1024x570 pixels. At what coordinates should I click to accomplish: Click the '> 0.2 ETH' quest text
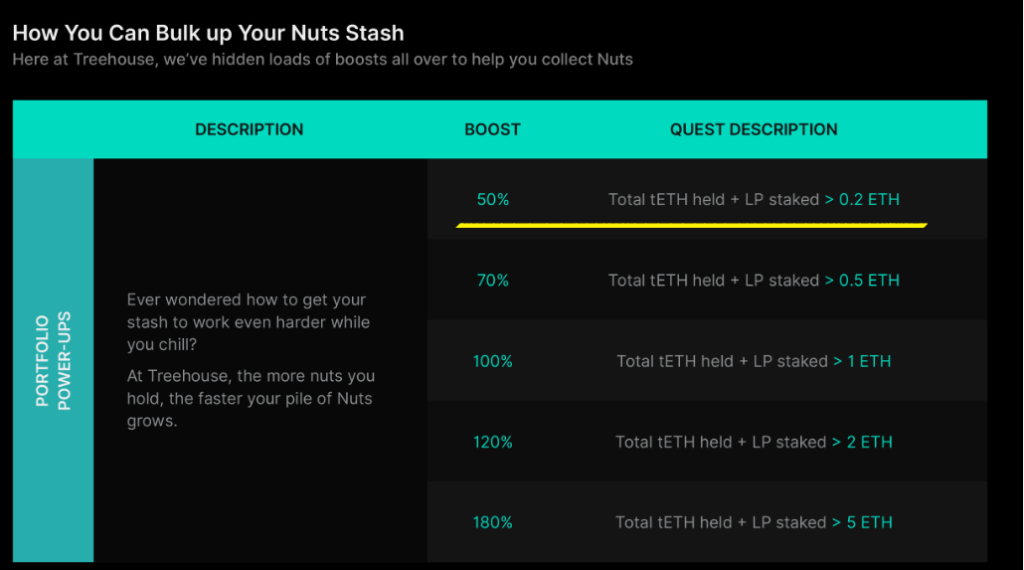click(x=862, y=199)
